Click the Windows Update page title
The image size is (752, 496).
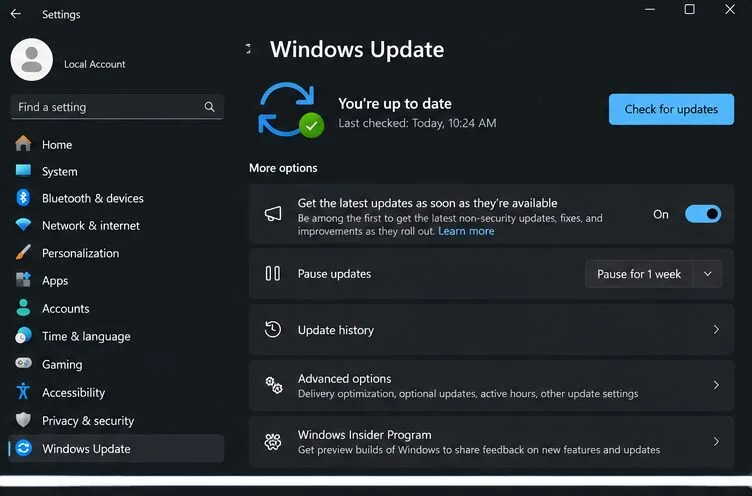click(357, 49)
